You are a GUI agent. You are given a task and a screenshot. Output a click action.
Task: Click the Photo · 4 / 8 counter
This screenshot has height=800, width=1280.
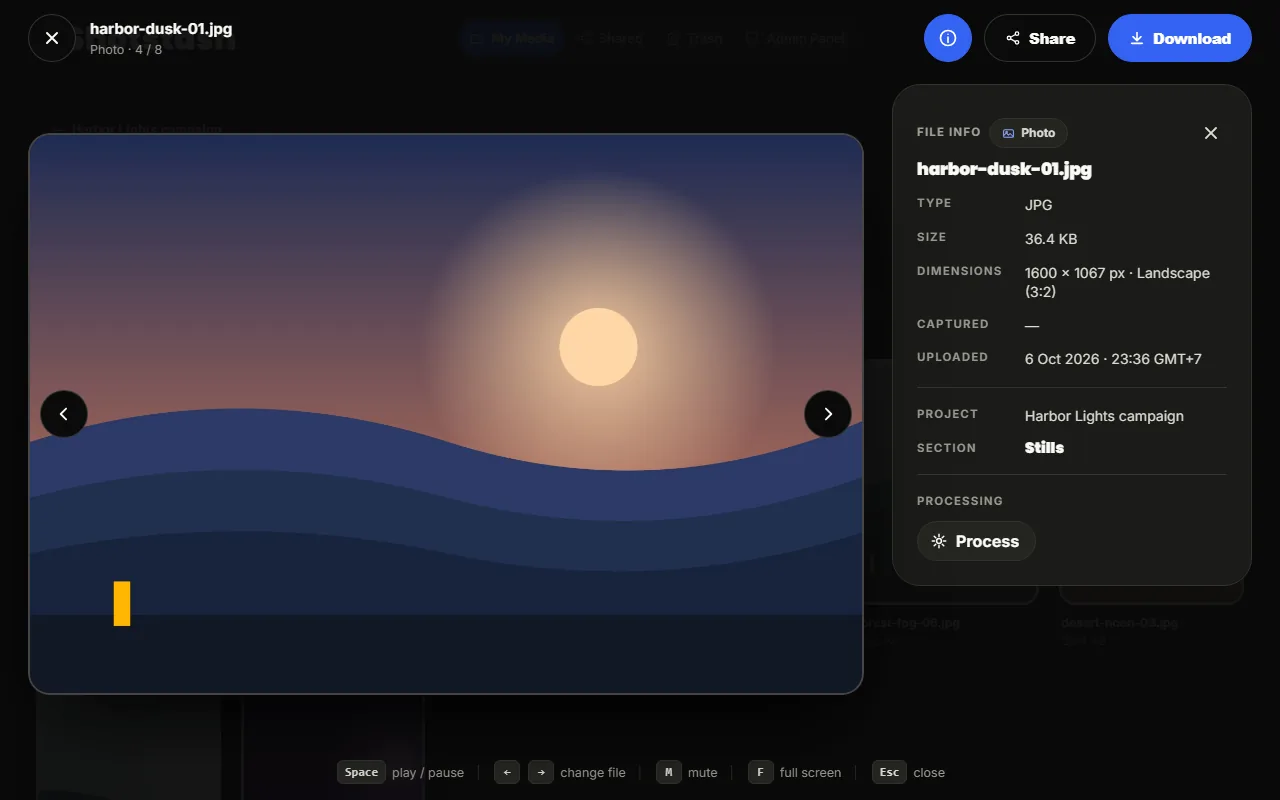click(126, 49)
